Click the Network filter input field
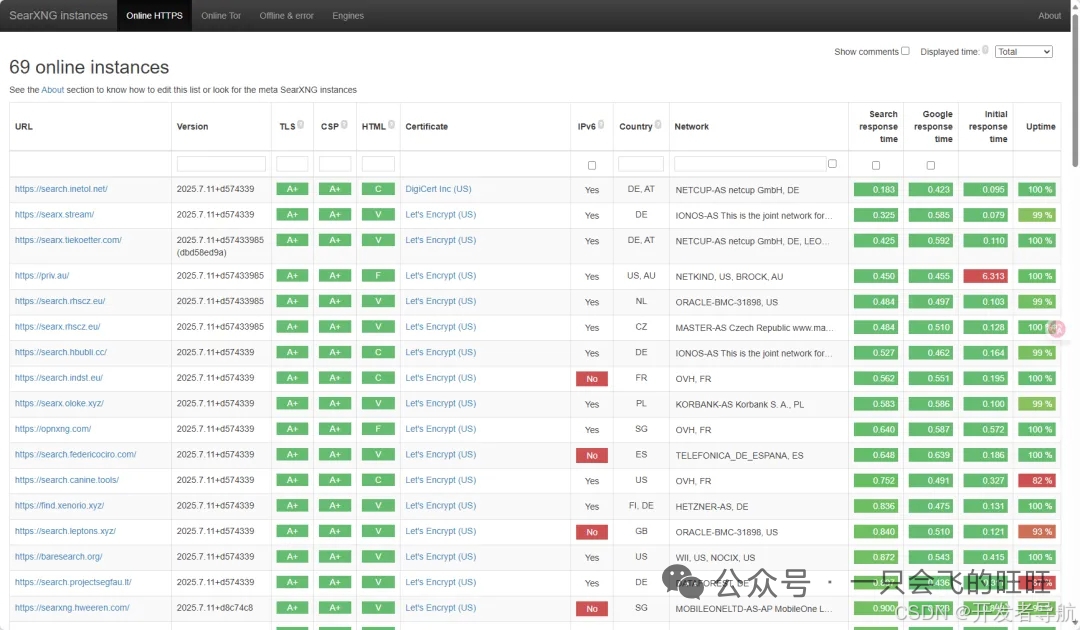Viewport: 1080px width, 630px height. tap(749, 164)
